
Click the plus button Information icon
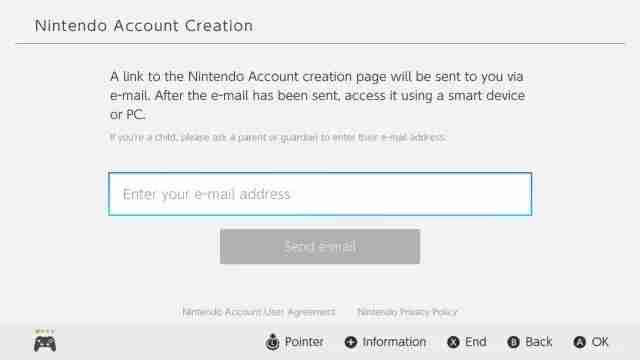pos(351,342)
